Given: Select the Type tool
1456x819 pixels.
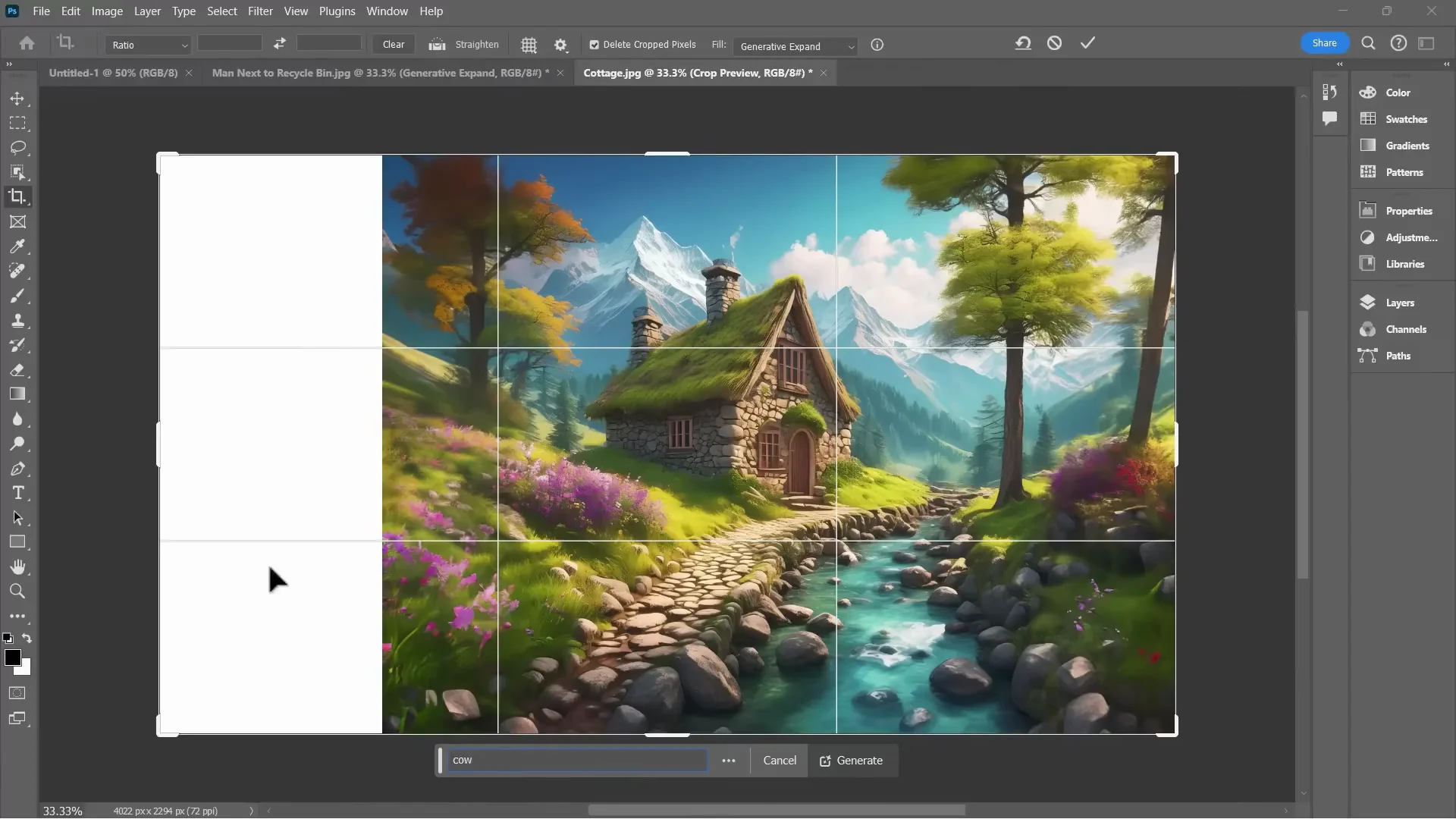Looking at the screenshot, I should click(x=17, y=493).
